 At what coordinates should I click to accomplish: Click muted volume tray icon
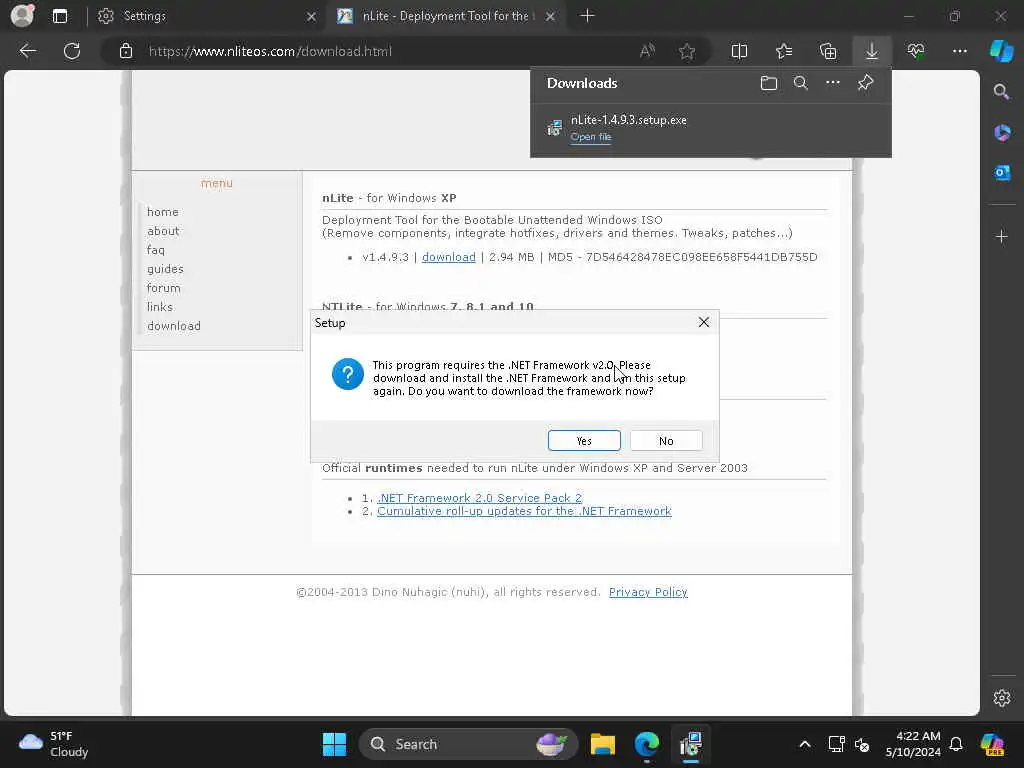pyautogui.click(x=862, y=744)
